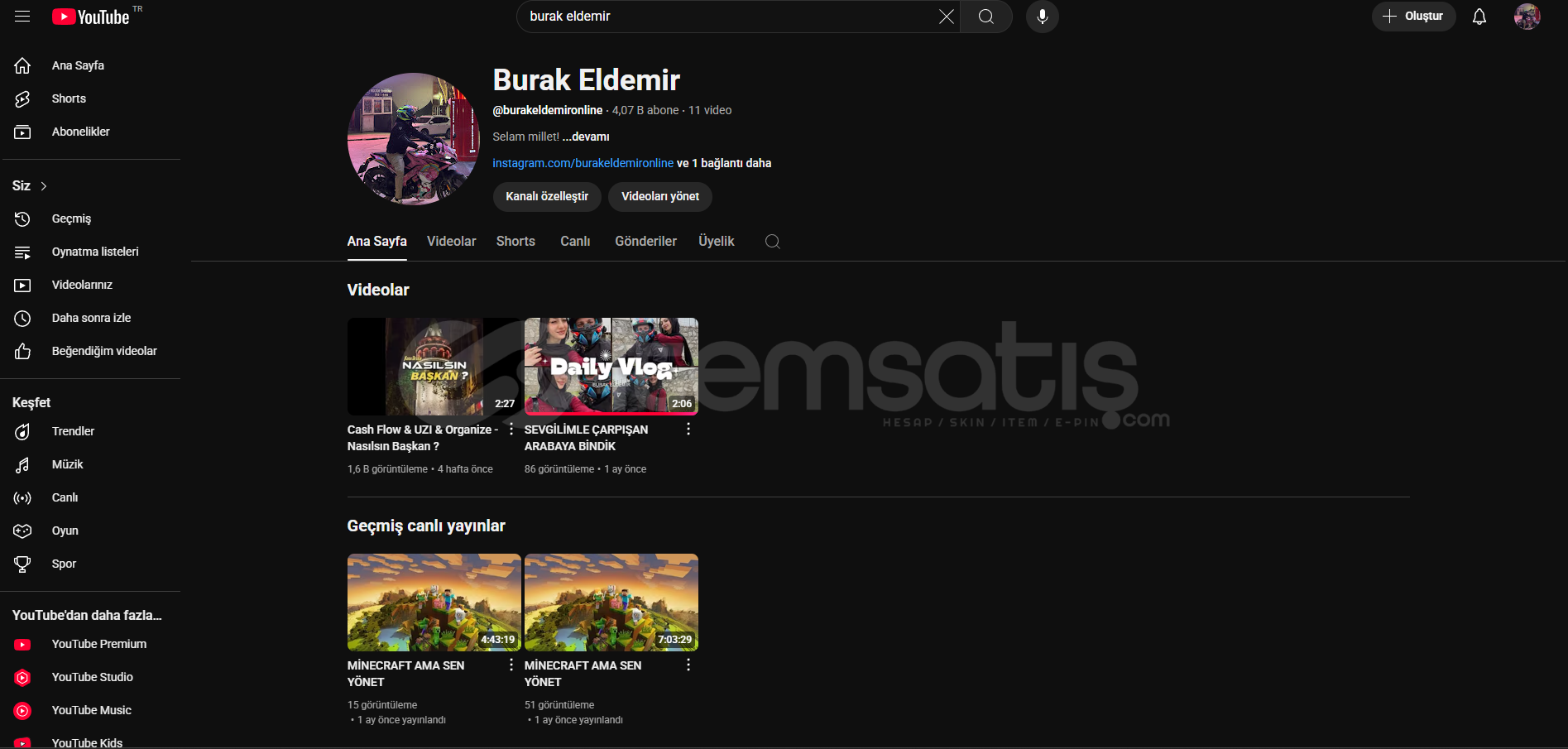1568x749 pixels.
Task: Click the Shorts icon in the sidebar
Action: 22,98
